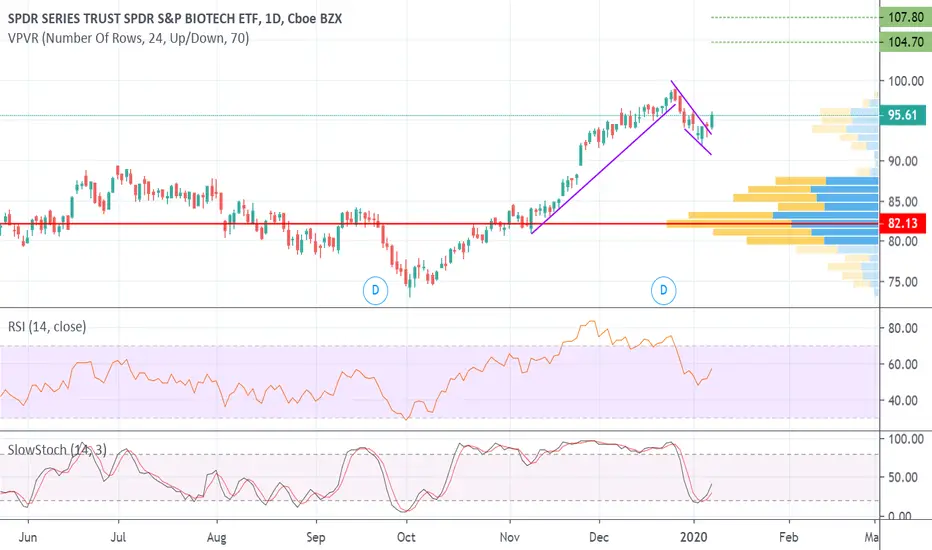Screen dimensions: 932x550
Task: Click the Dec label on time axis
Action: click(599, 537)
